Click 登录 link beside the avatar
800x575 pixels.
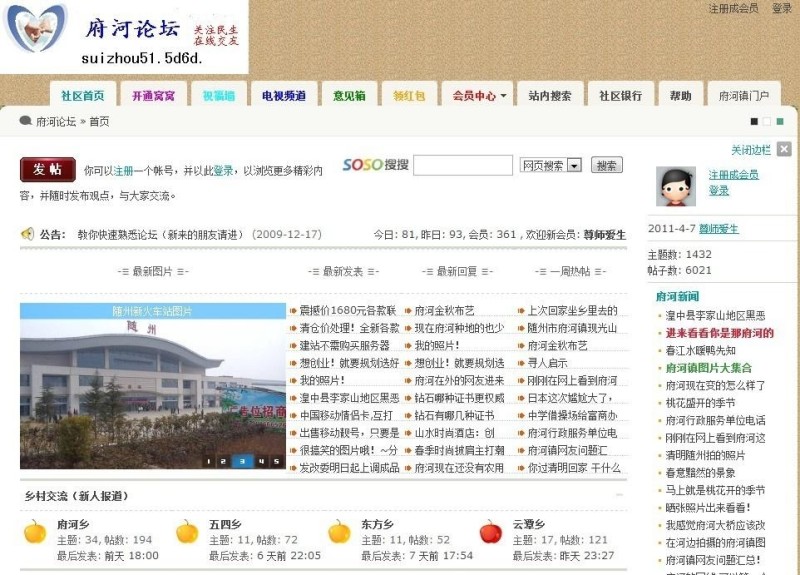click(x=718, y=190)
